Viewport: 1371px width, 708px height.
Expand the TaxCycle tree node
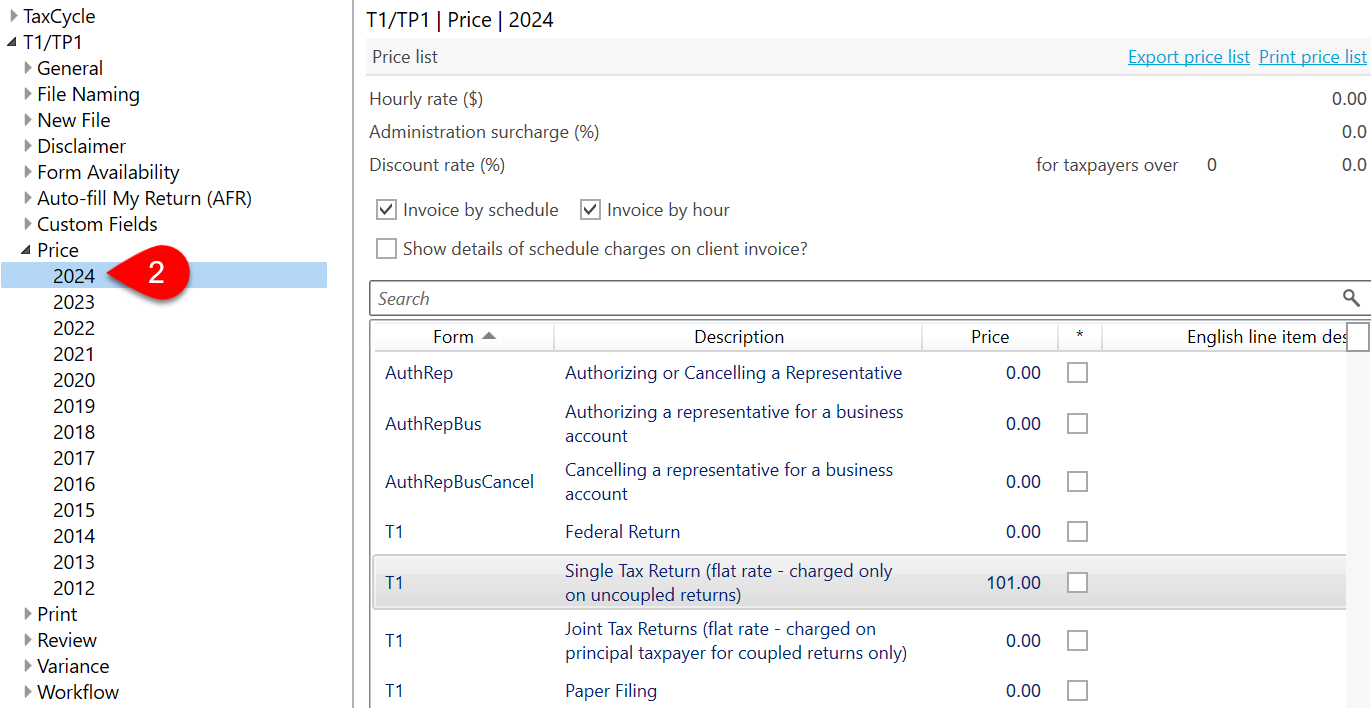[14, 16]
